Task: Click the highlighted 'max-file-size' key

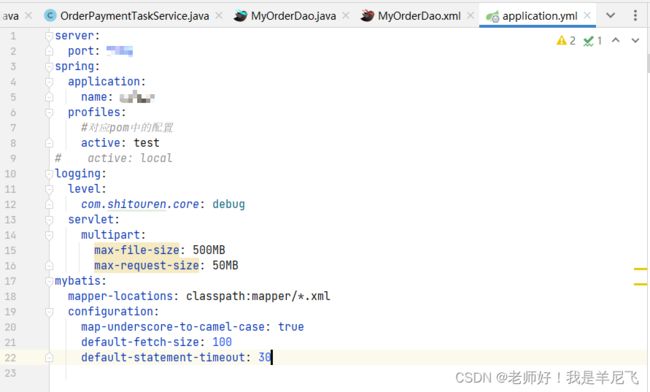Action: (137, 251)
